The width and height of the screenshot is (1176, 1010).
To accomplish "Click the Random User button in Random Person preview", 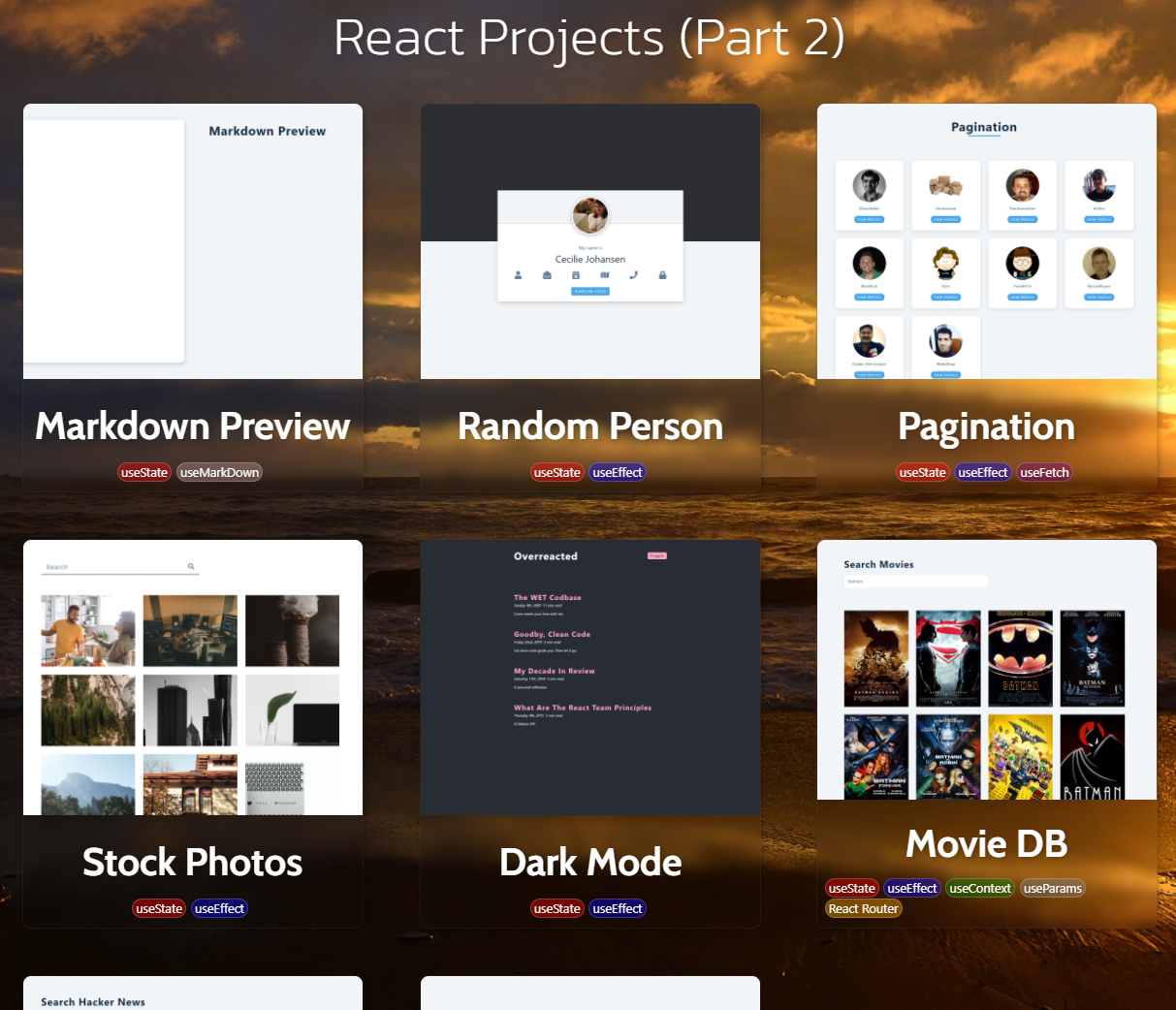I will tap(590, 291).
